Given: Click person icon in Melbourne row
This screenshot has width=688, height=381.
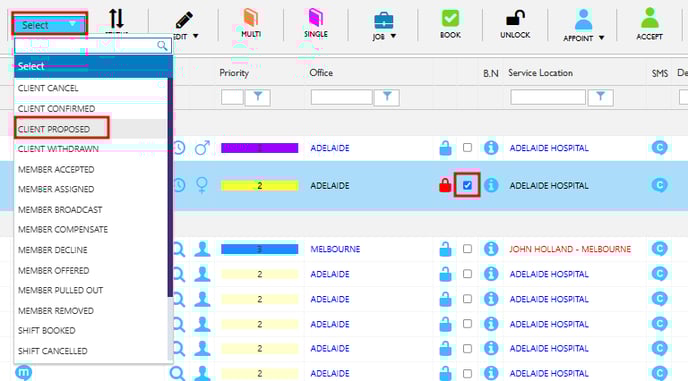Looking at the screenshot, I should (x=202, y=249).
